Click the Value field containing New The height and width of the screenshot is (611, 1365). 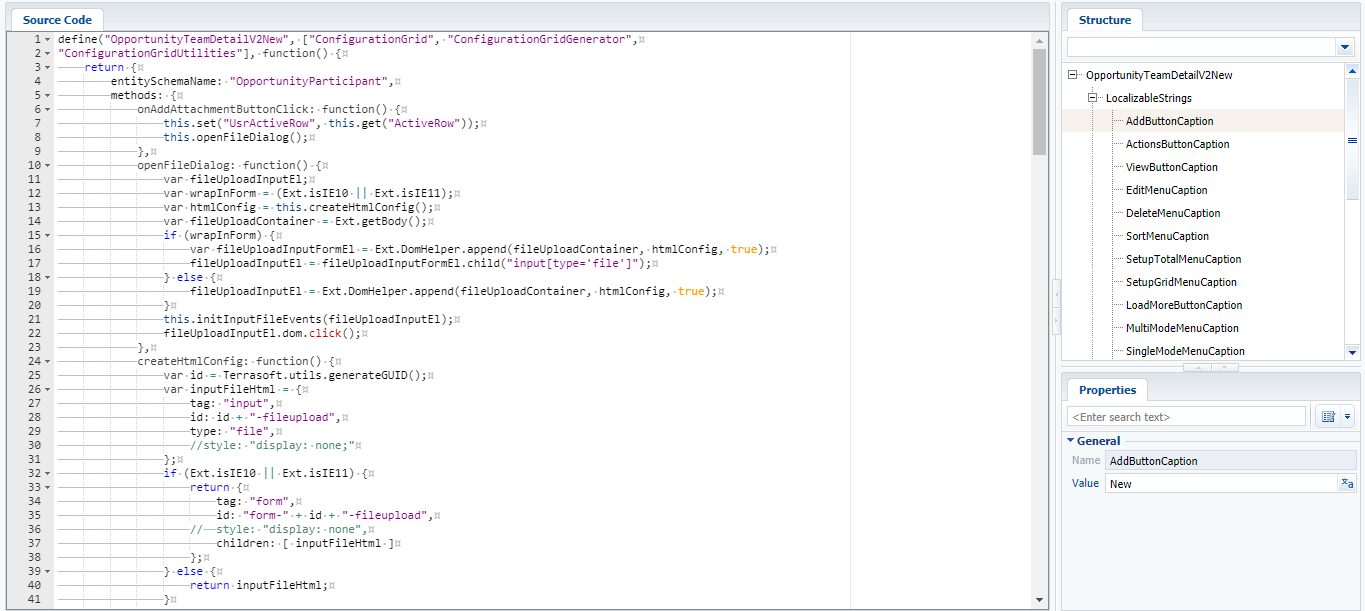point(1222,484)
